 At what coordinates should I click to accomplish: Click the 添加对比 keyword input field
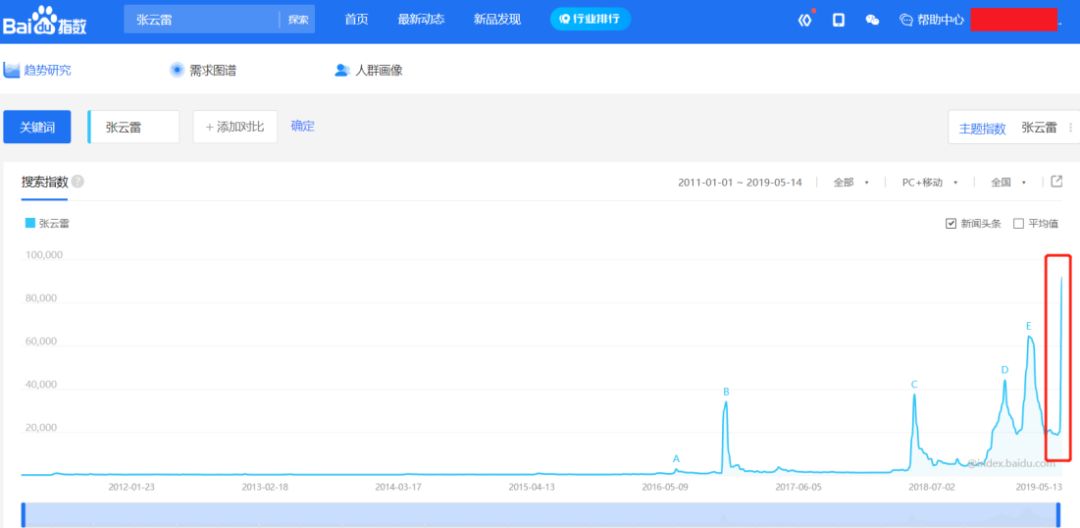point(235,127)
